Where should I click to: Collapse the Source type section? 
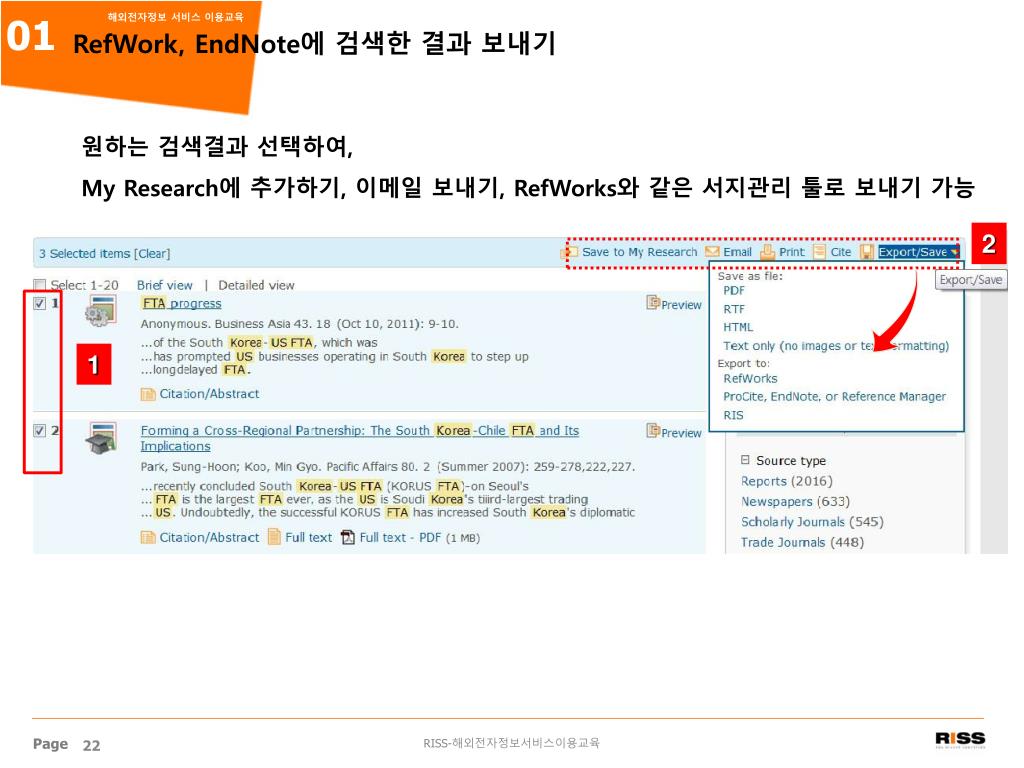[x=745, y=460]
